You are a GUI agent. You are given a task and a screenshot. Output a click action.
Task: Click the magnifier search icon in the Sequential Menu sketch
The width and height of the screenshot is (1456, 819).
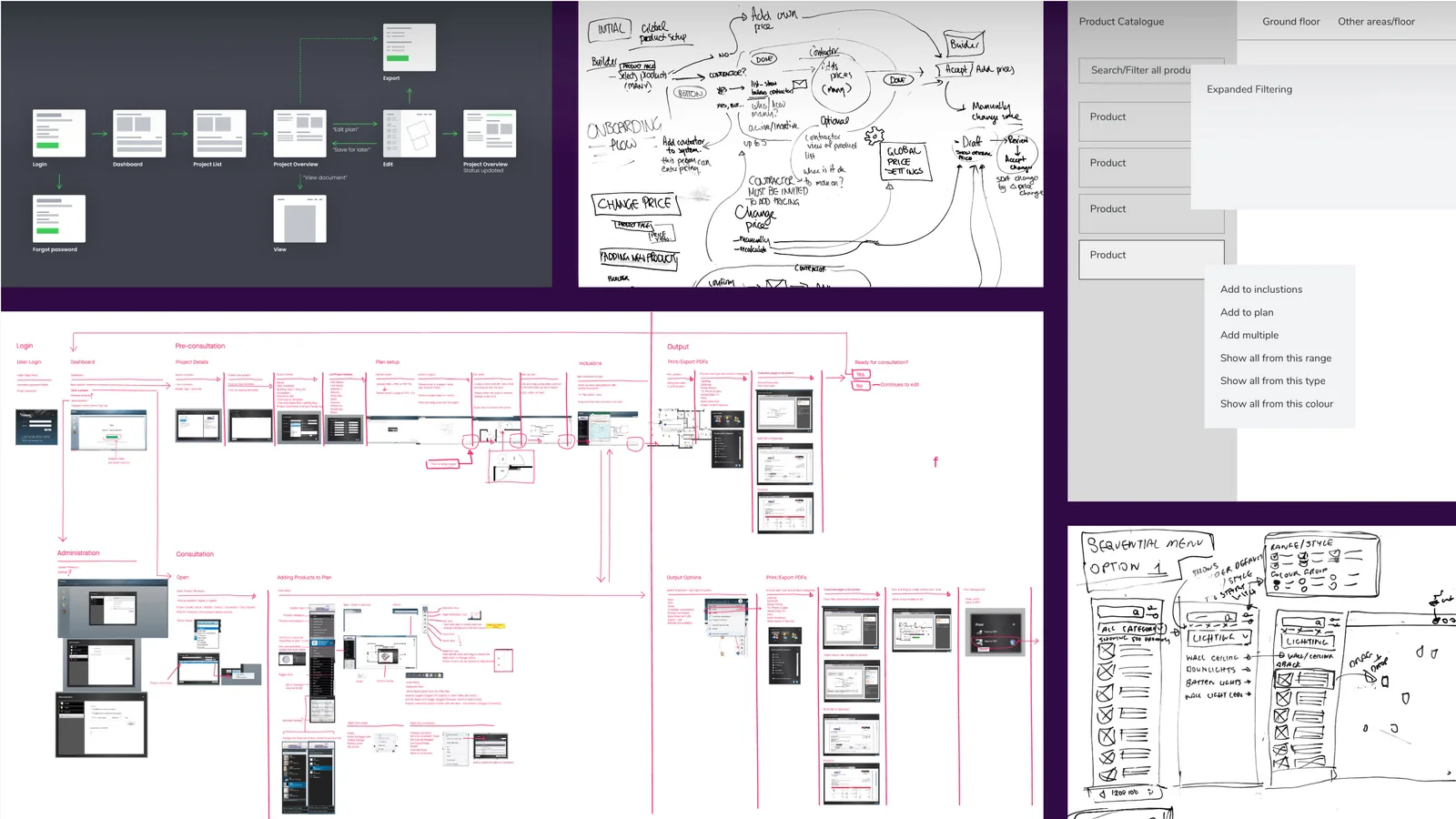tap(1136, 612)
